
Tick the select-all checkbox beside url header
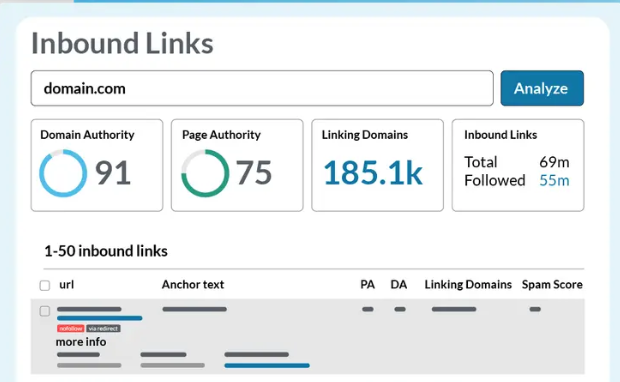(x=45, y=285)
